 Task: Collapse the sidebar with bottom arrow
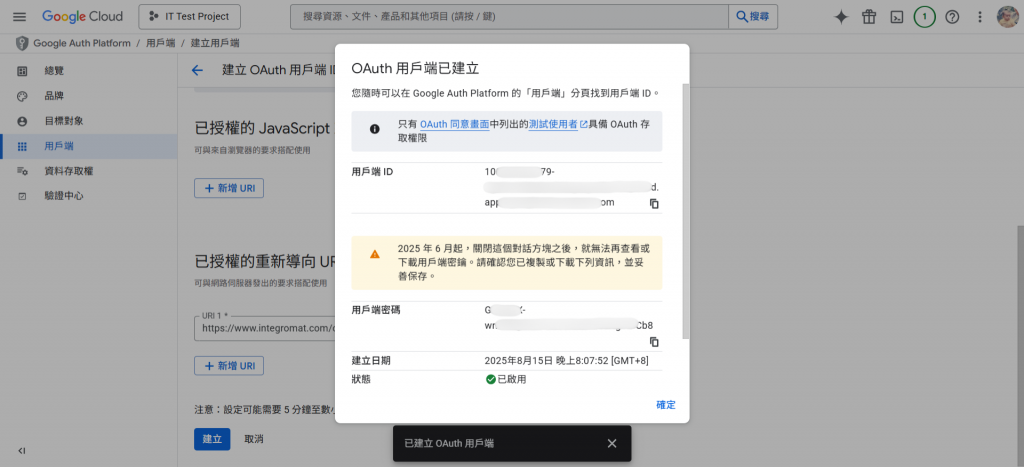tap(22, 451)
